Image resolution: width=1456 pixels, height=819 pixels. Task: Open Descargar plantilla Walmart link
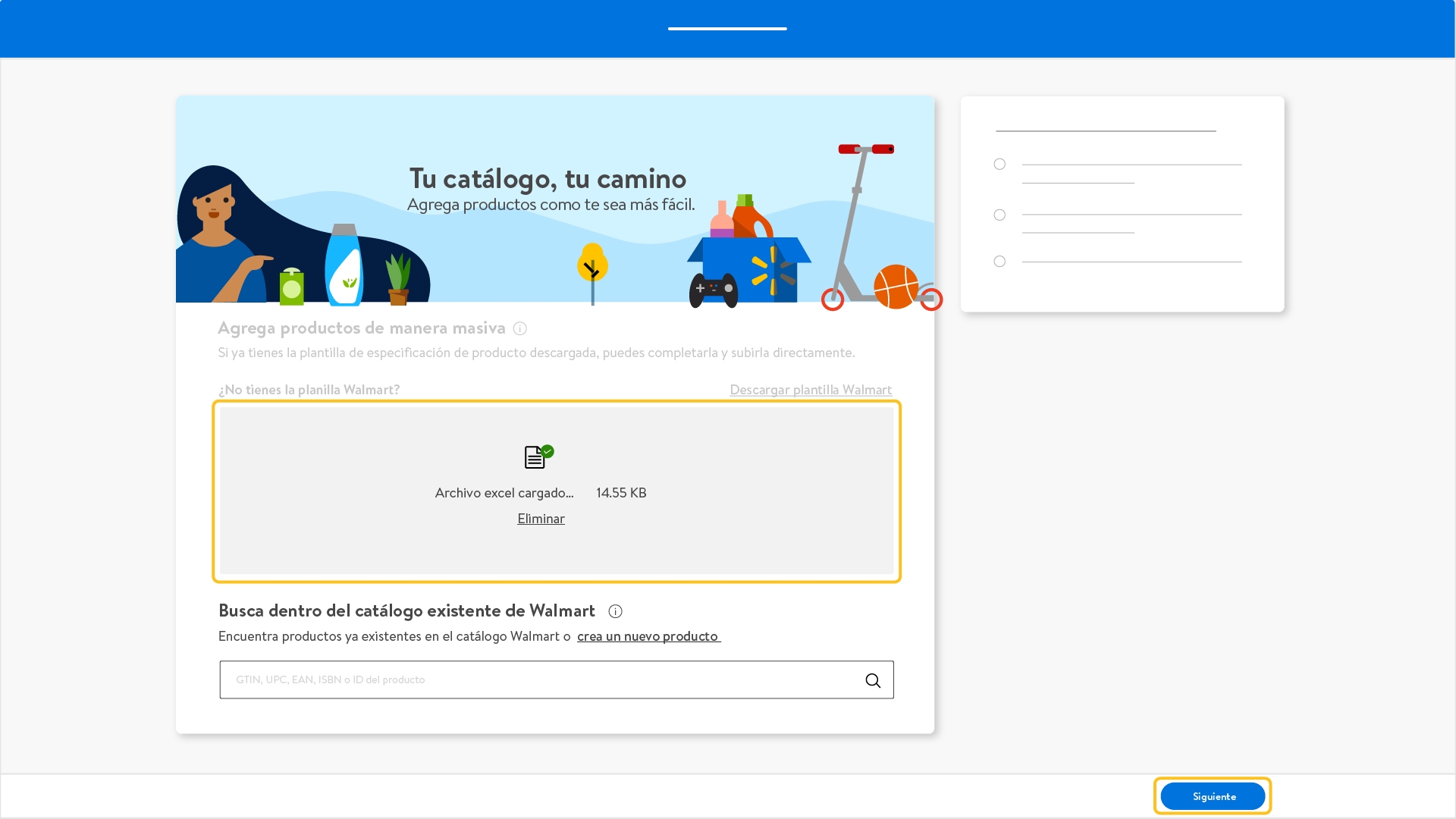[x=810, y=390]
